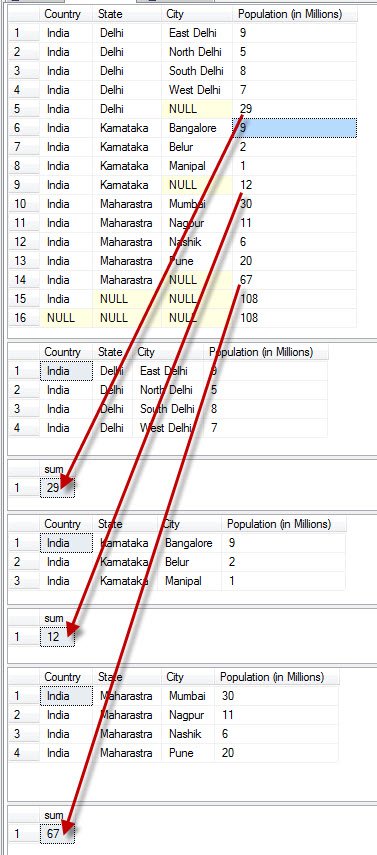Select Maharastra State cell in top grid row 12
This screenshot has height=855, width=377.
point(127,242)
